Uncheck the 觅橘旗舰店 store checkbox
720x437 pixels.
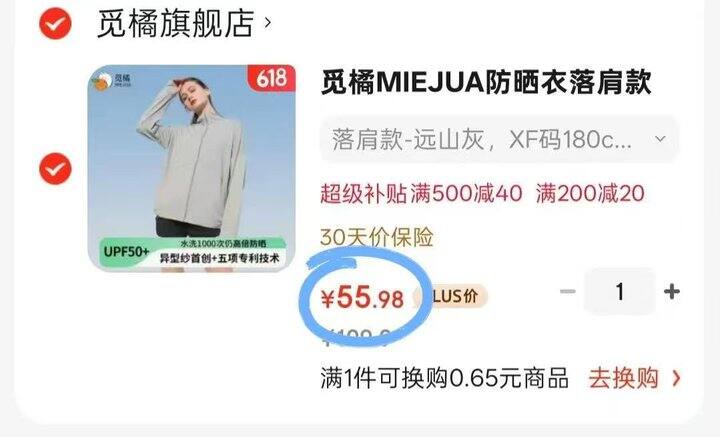pos(55,23)
